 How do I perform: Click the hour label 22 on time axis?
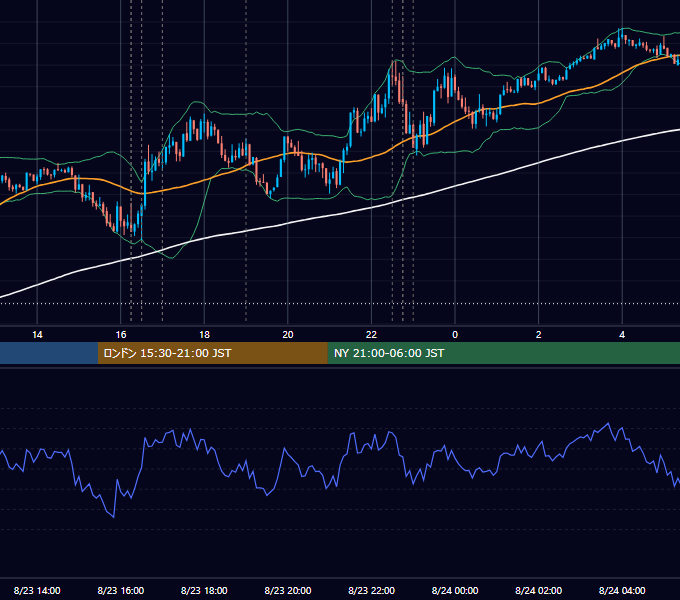371,335
